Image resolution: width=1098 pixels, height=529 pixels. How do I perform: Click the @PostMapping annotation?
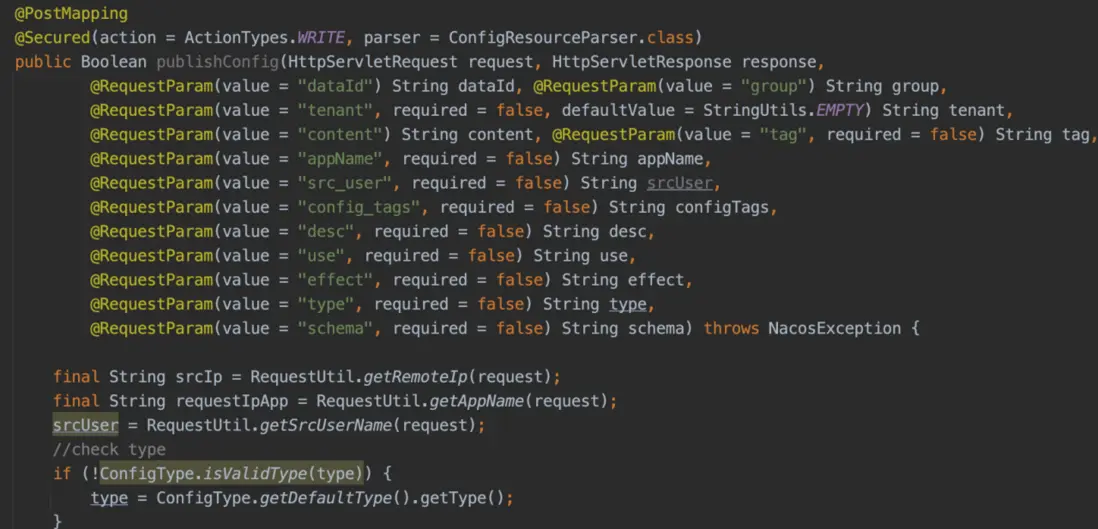(70, 14)
